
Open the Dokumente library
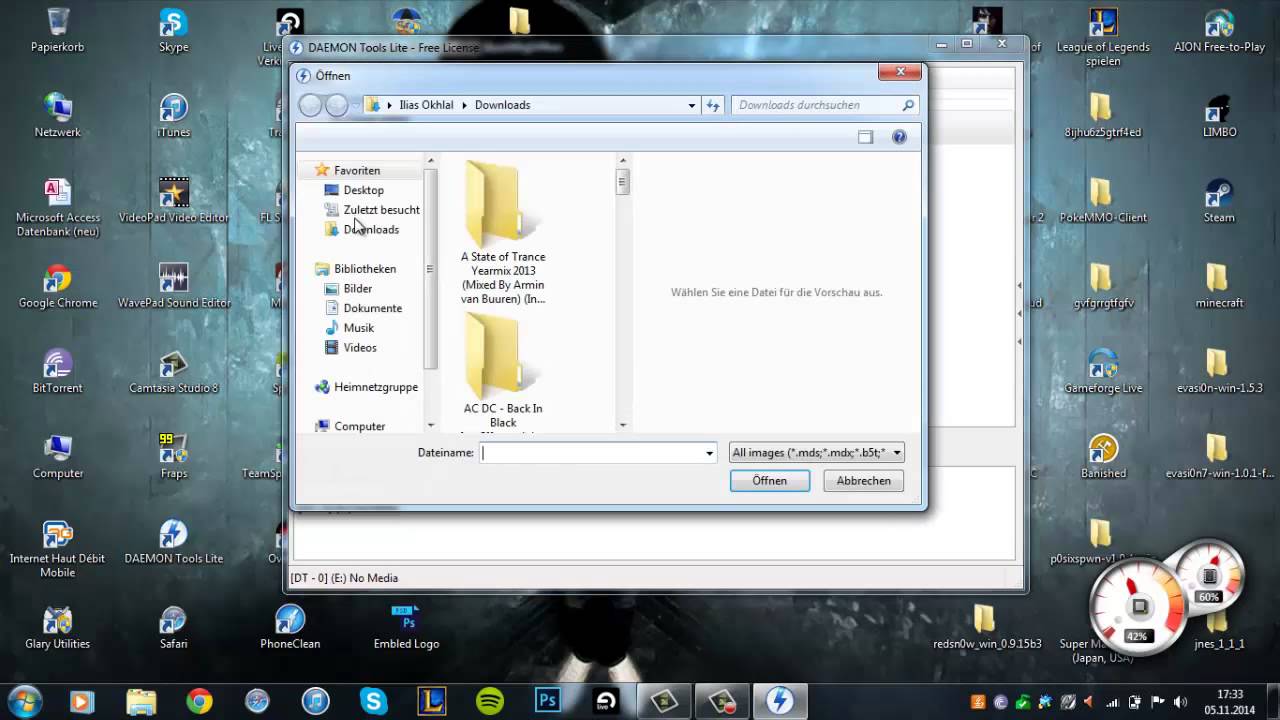pos(363,308)
